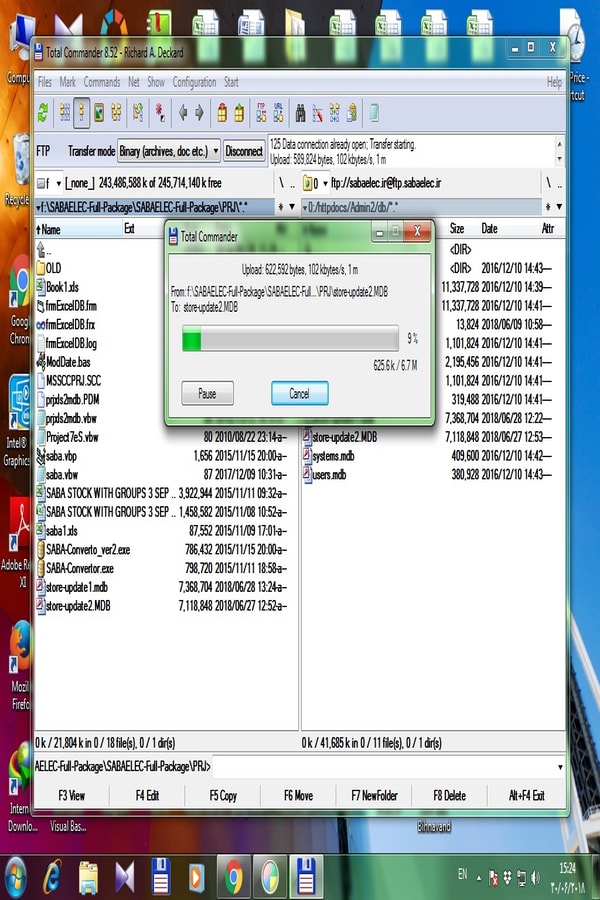Screen dimensions: 600x900
Task: Open the Show menu
Action: (x=156, y=82)
